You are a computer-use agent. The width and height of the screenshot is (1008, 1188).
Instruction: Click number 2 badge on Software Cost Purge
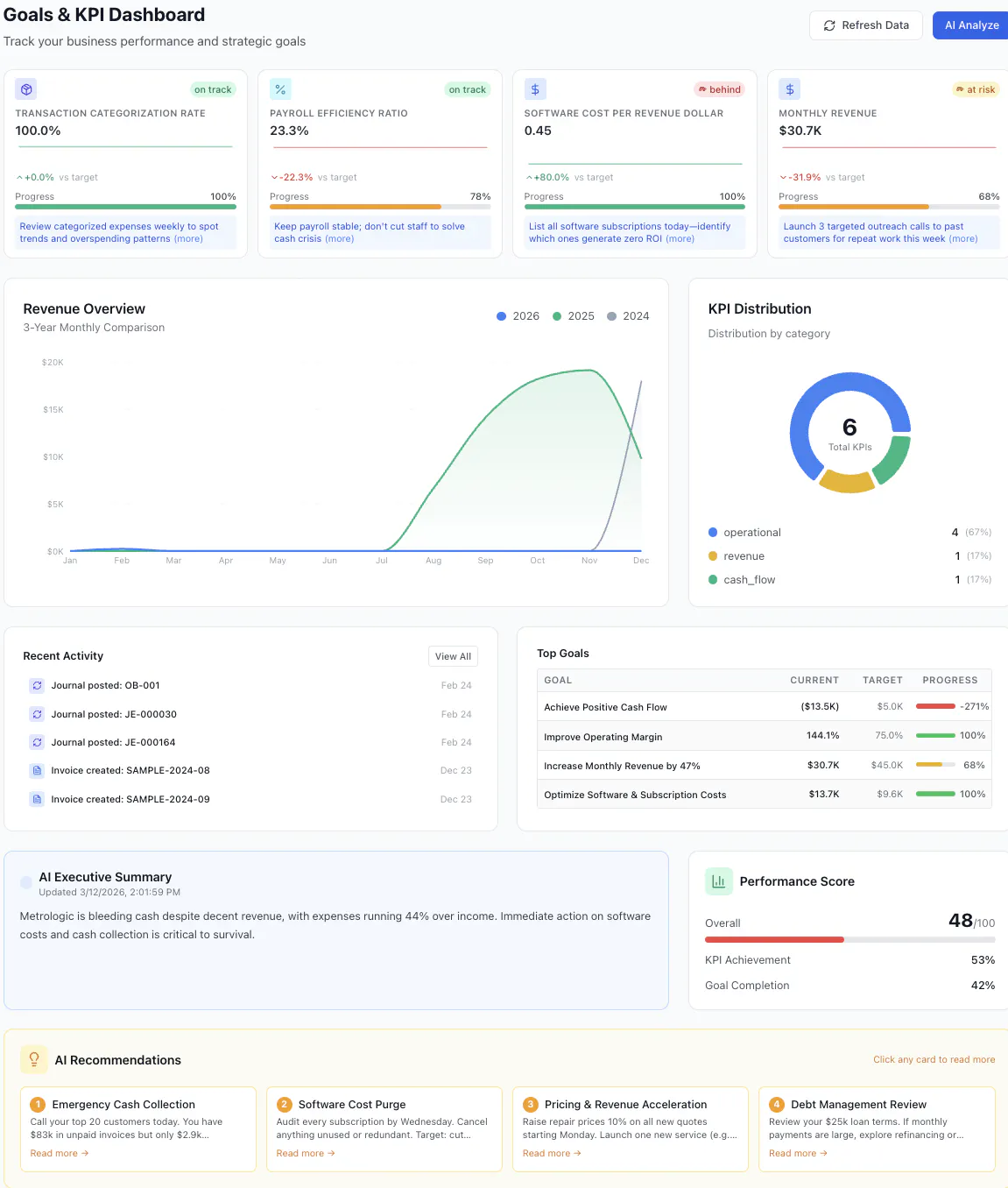pos(284,1105)
